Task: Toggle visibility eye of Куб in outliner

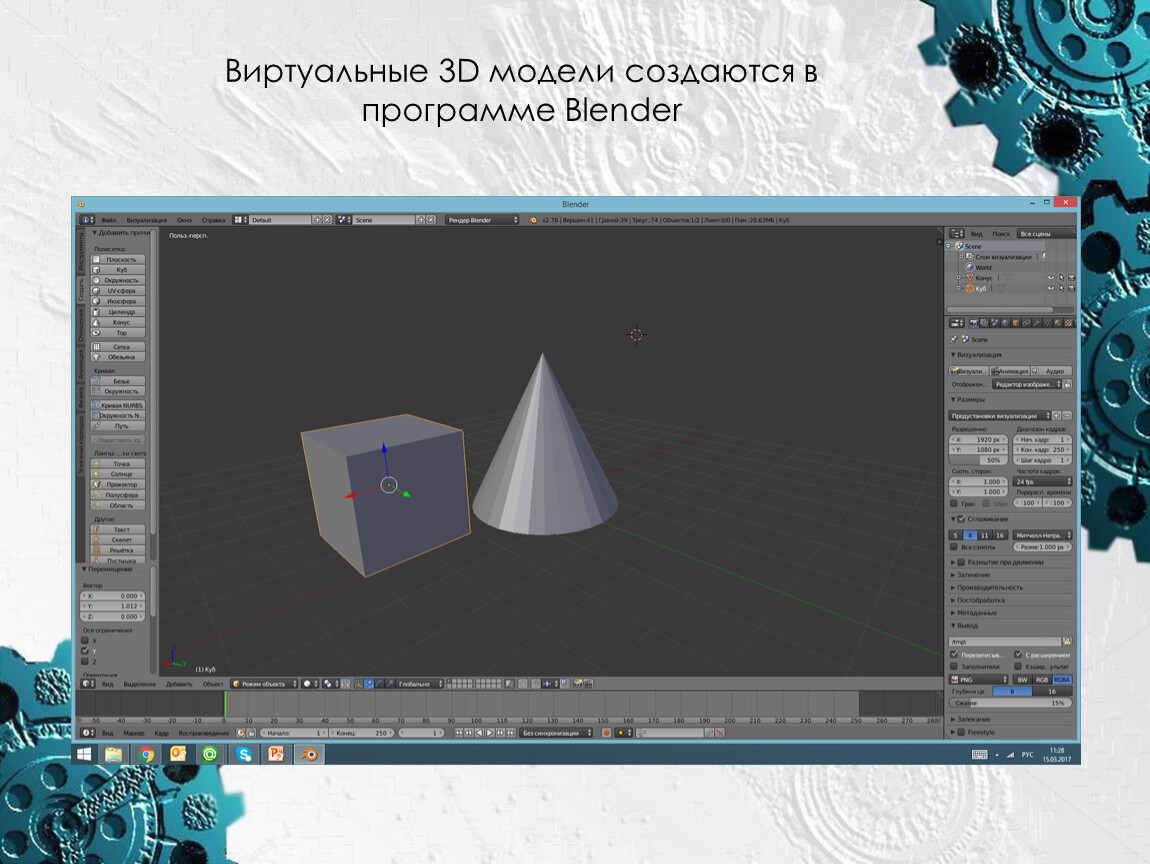Action: 1050,288
